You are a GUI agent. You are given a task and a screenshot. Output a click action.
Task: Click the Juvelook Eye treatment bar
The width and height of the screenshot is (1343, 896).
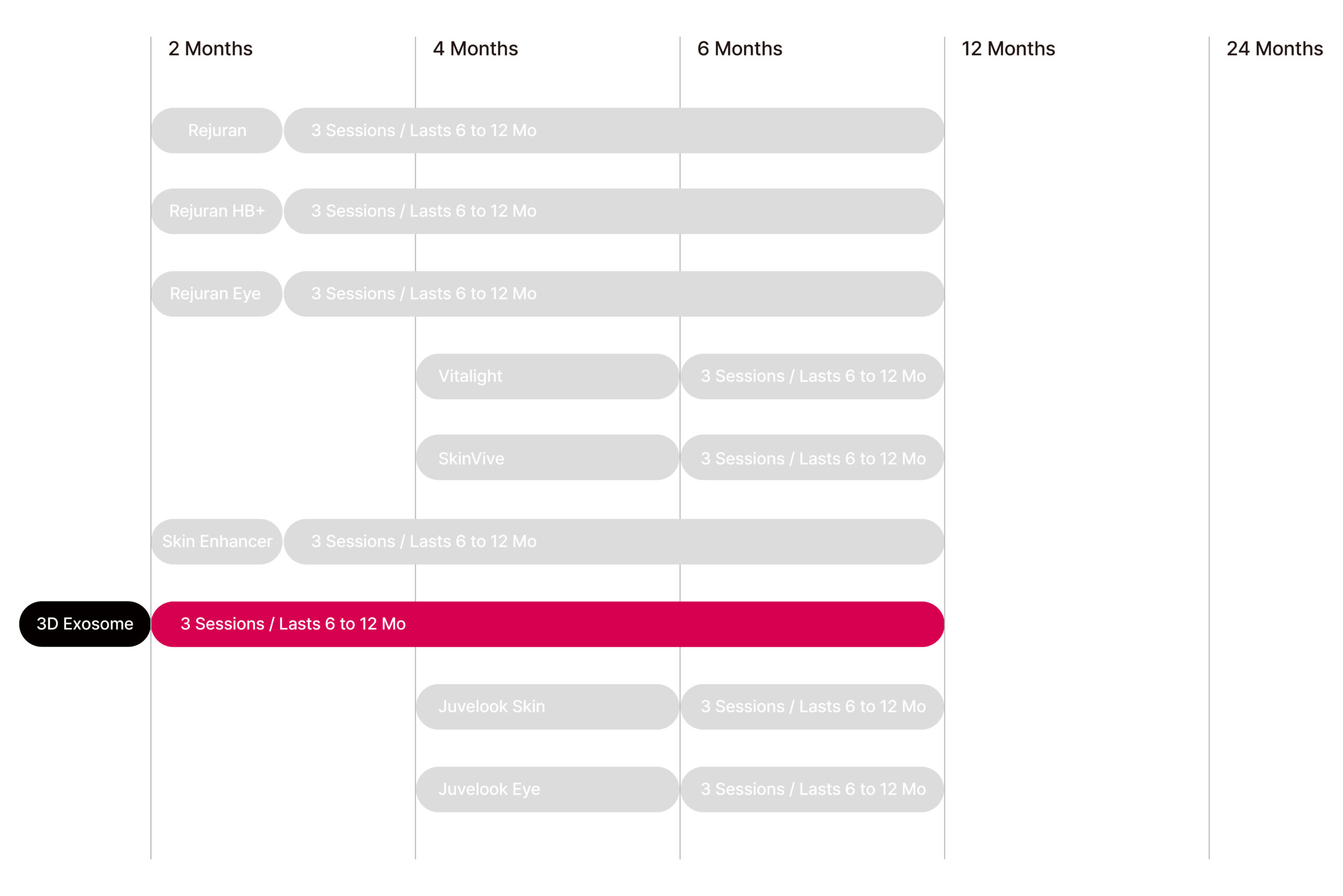(548, 789)
